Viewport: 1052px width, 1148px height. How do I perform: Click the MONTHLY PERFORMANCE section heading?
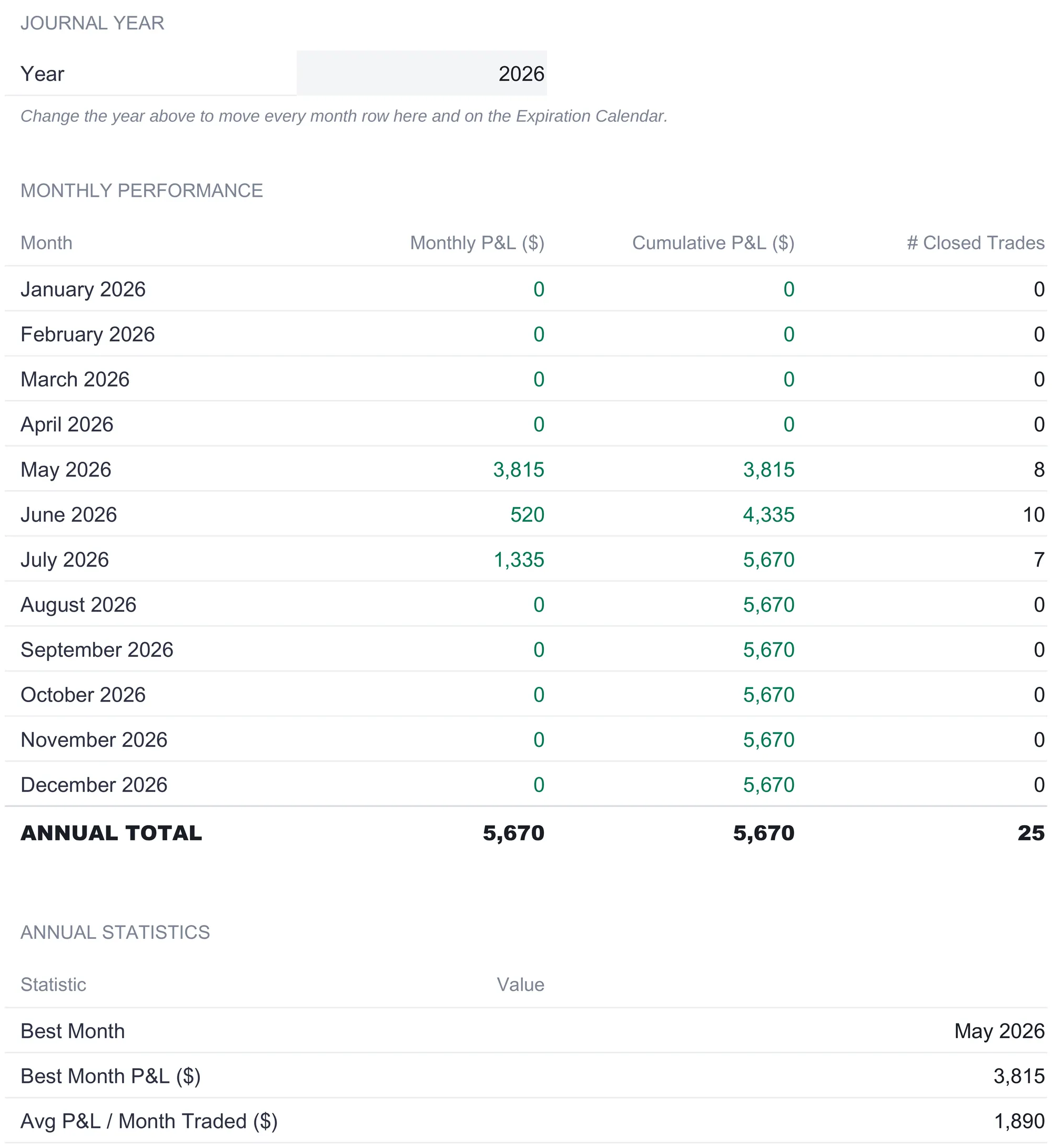click(x=142, y=190)
